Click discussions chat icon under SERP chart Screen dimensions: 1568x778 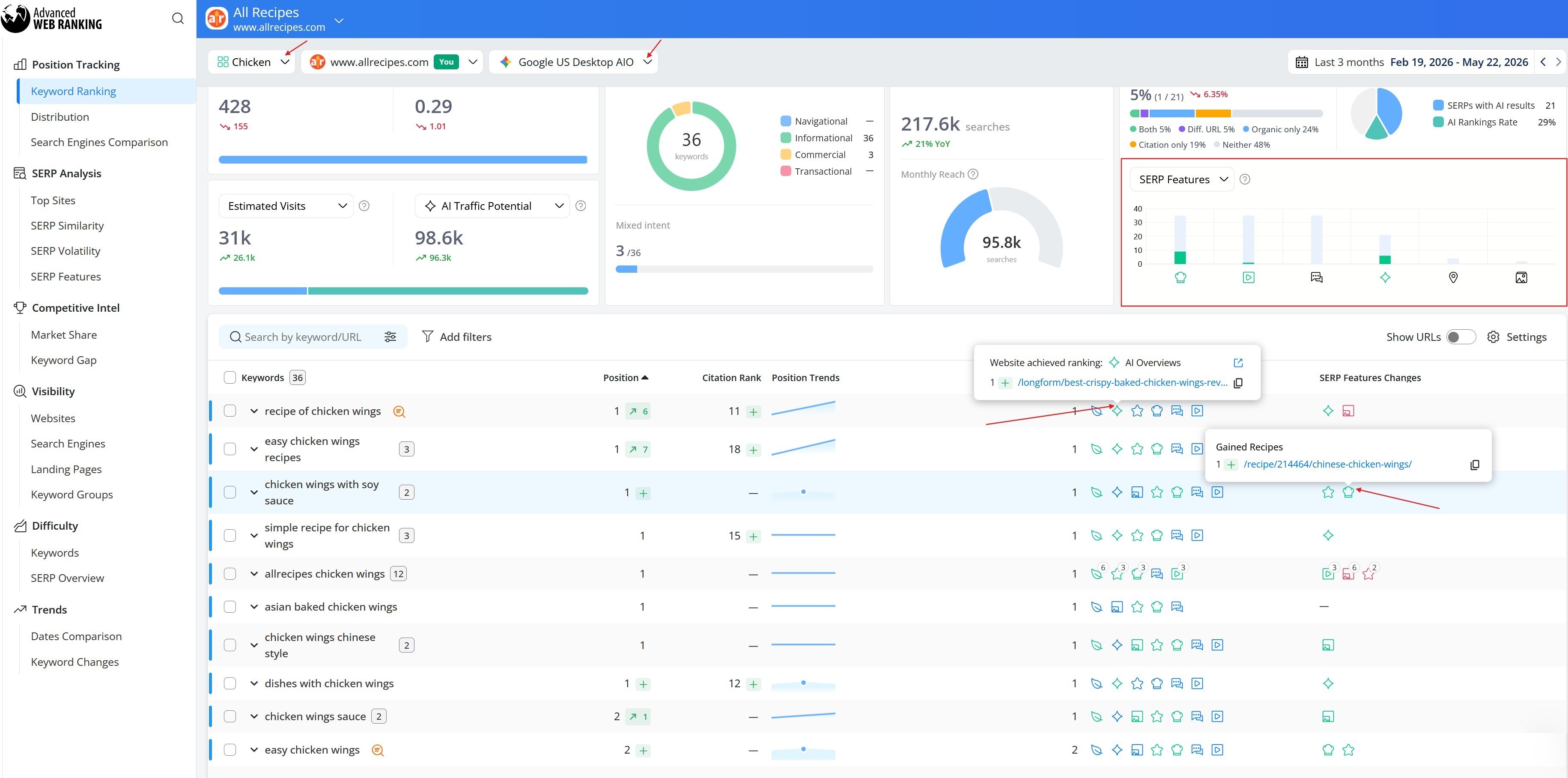1317,277
